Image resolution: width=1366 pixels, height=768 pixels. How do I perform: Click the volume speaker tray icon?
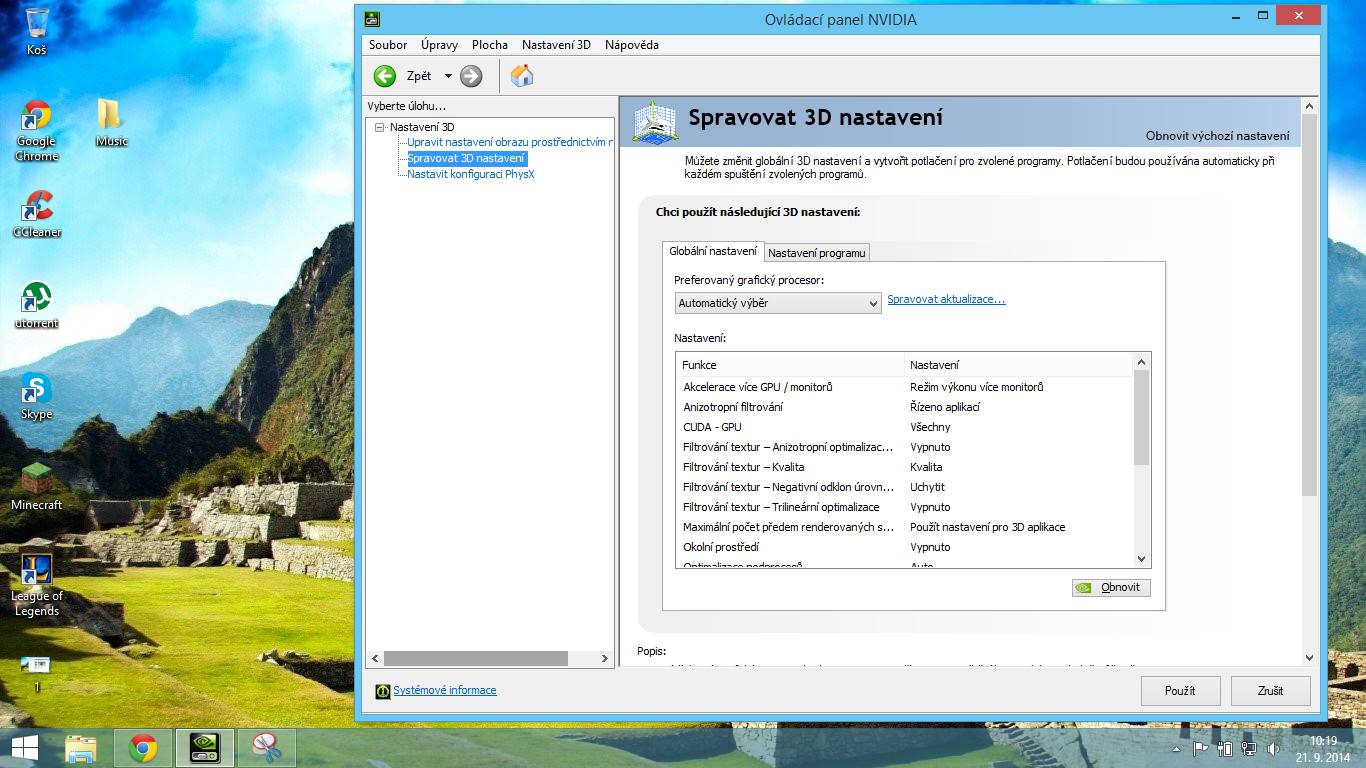(1273, 748)
